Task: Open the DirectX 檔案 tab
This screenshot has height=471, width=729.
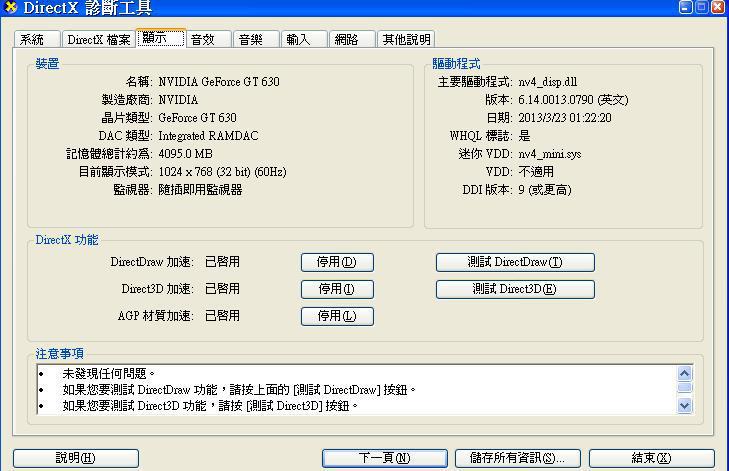Action: click(x=99, y=40)
